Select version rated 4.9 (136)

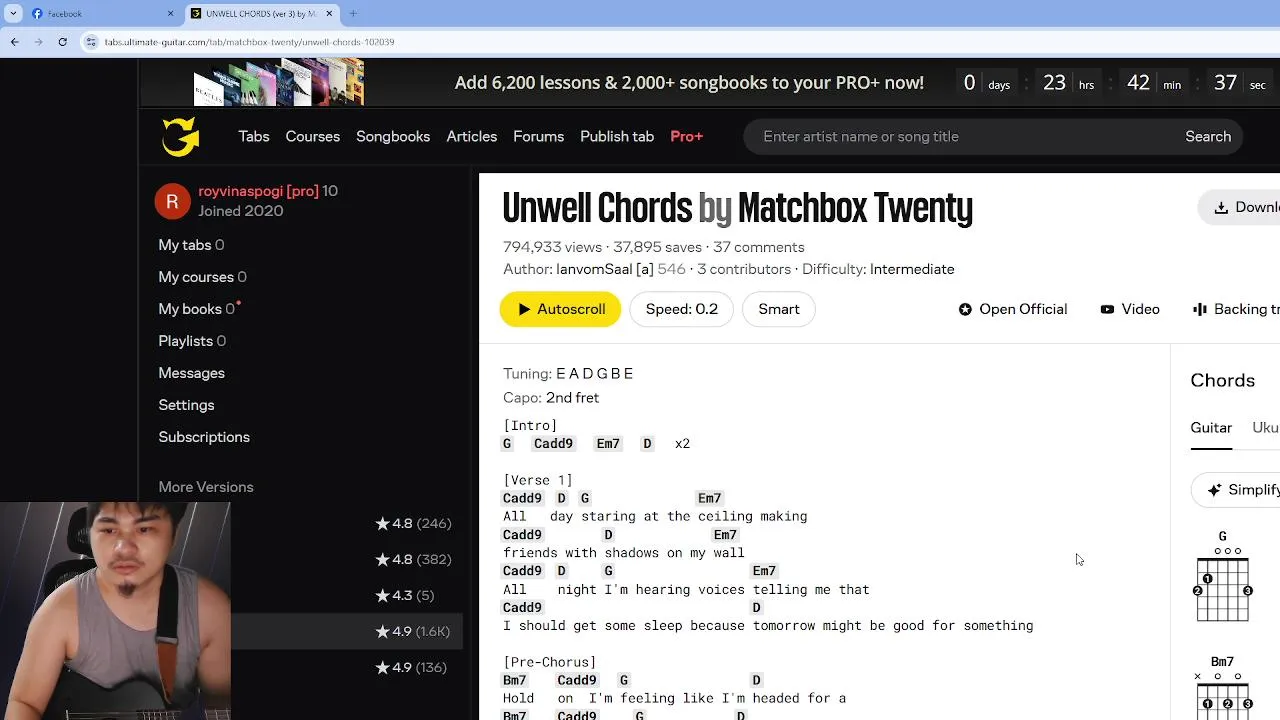pos(411,667)
